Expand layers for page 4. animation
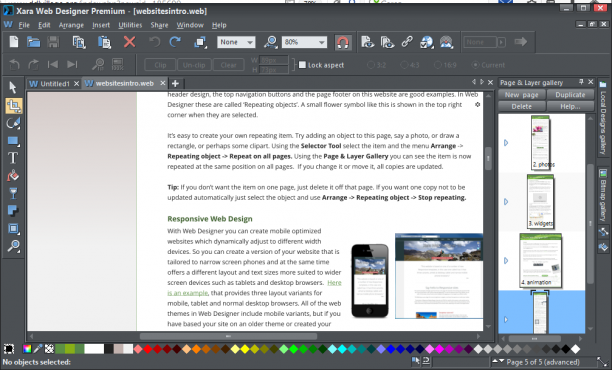The image size is (612, 370). [506, 260]
